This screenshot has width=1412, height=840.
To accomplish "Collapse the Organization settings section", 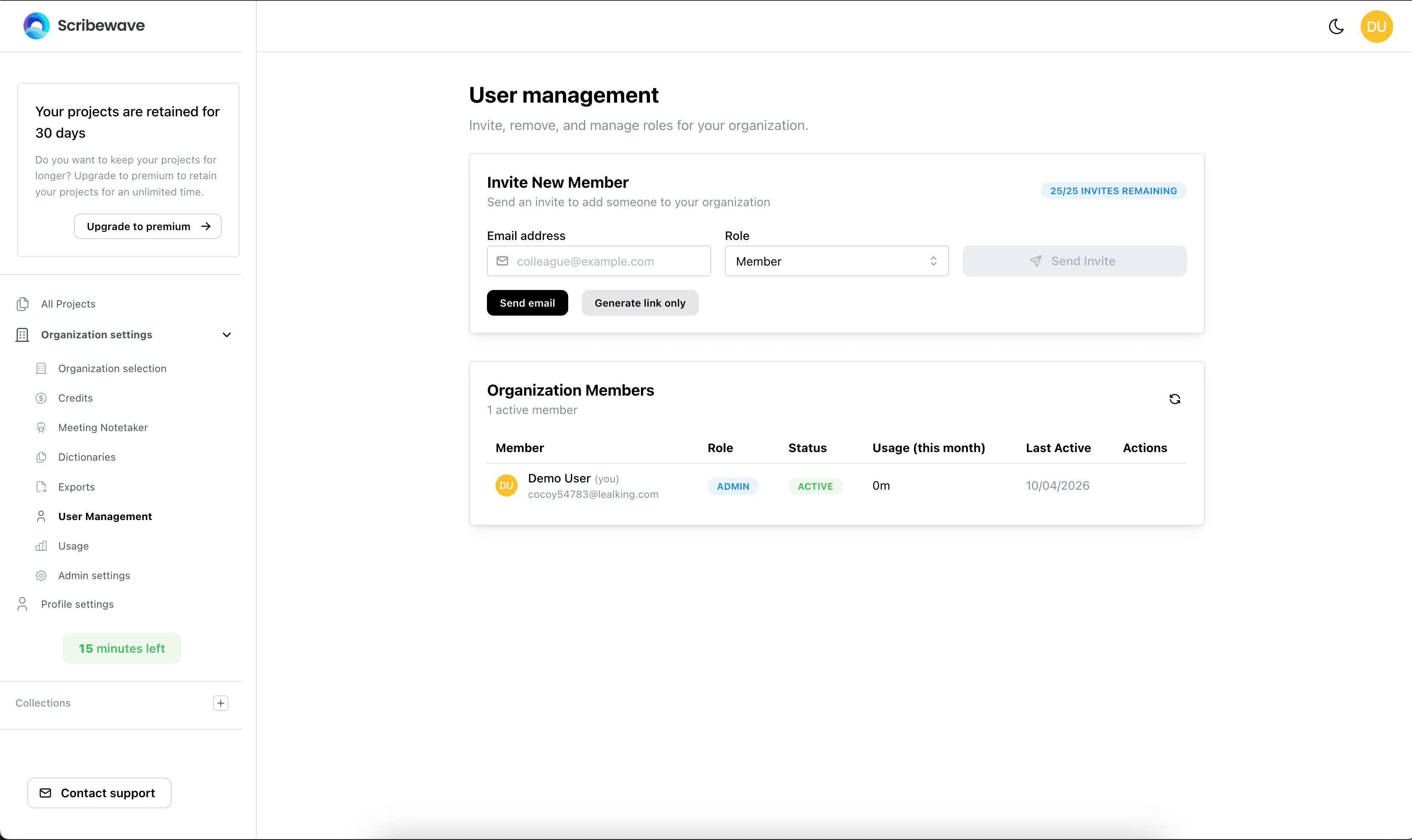I will (226, 334).
